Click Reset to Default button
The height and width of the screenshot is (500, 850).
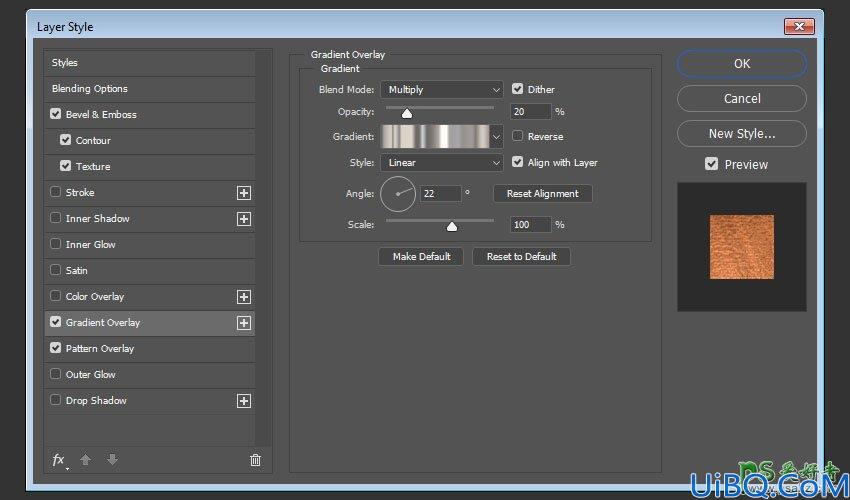[x=521, y=257]
